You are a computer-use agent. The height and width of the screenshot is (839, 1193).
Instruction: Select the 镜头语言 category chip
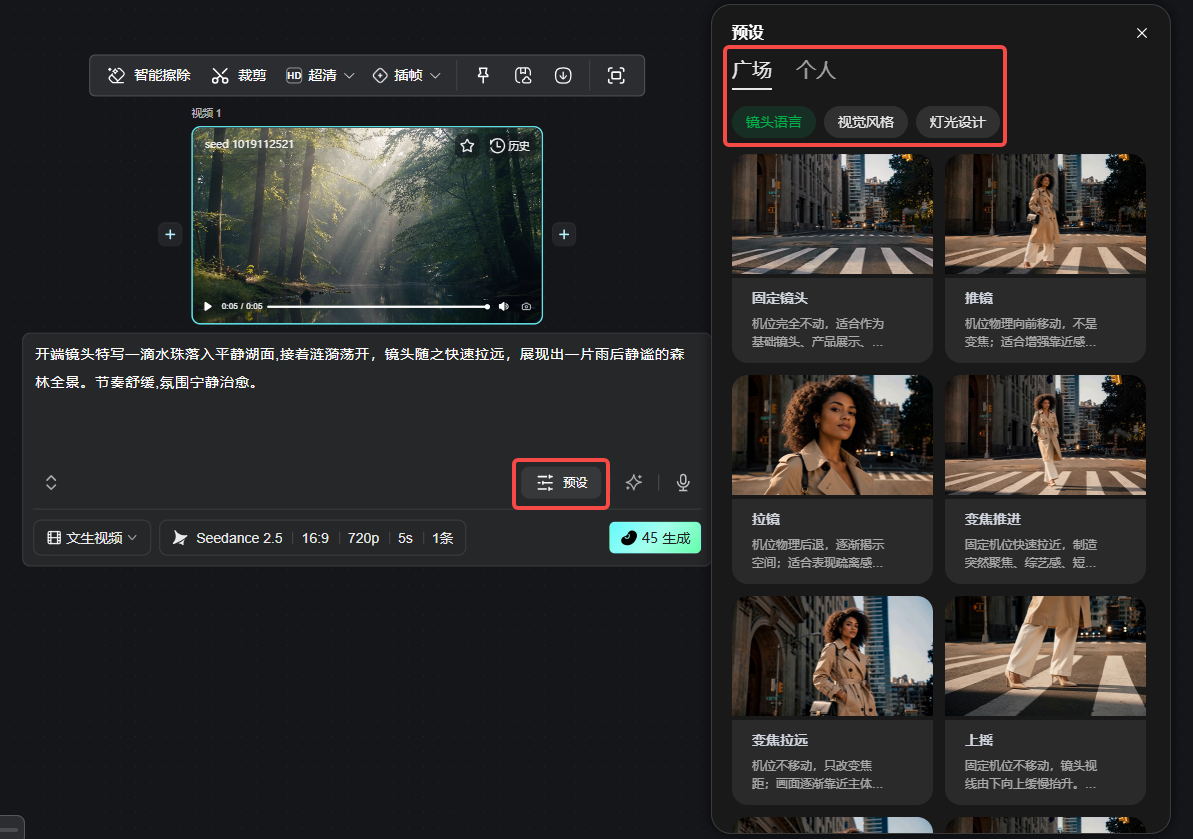[x=773, y=122]
